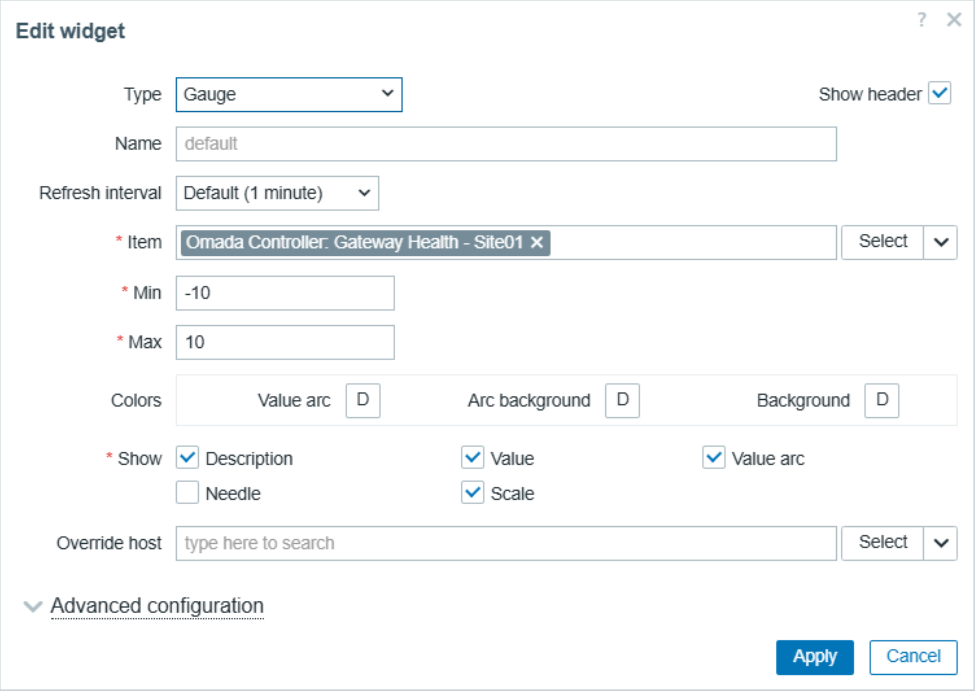975x691 pixels.
Task: Choose the Background color swatch
Action: [x=882, y=400]
